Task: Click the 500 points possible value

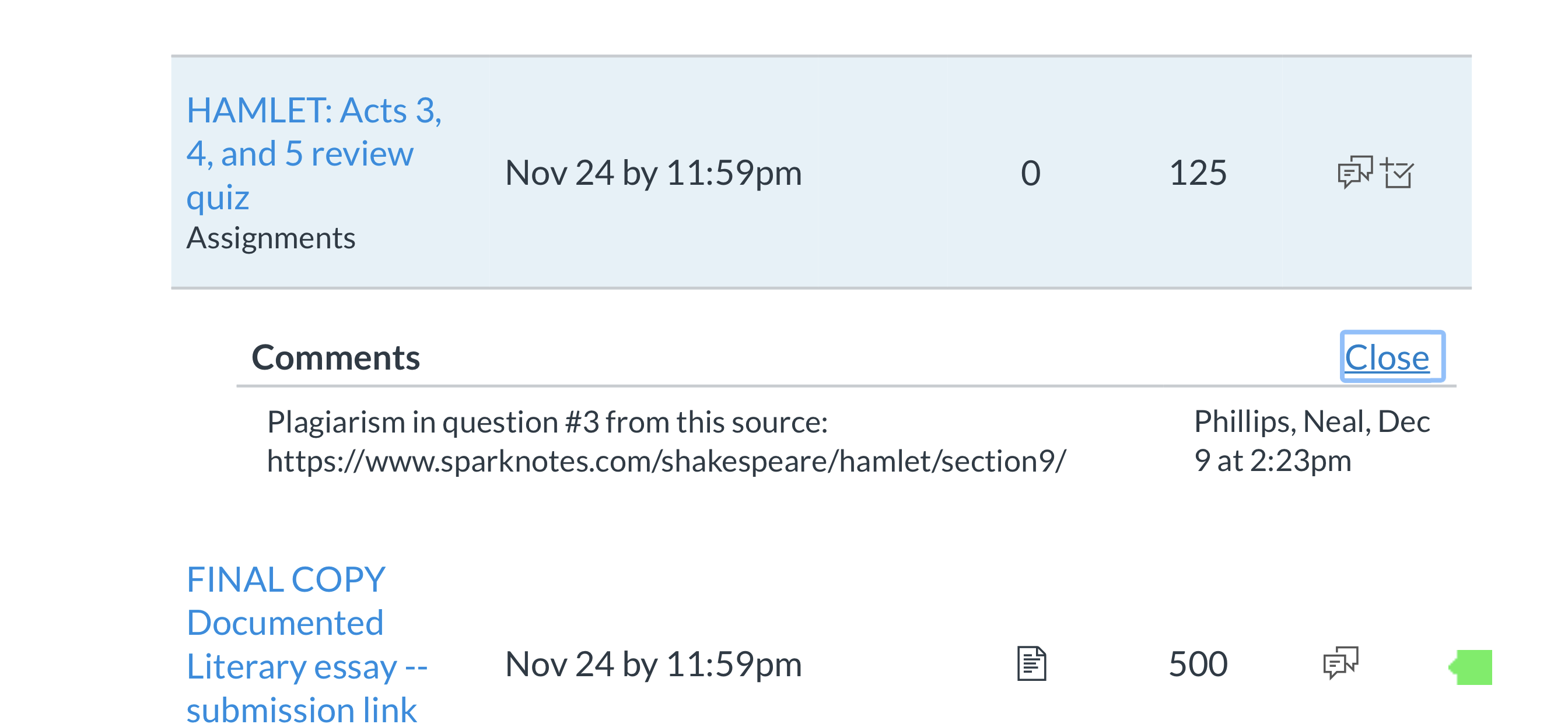Action: tap(1198, 664)
